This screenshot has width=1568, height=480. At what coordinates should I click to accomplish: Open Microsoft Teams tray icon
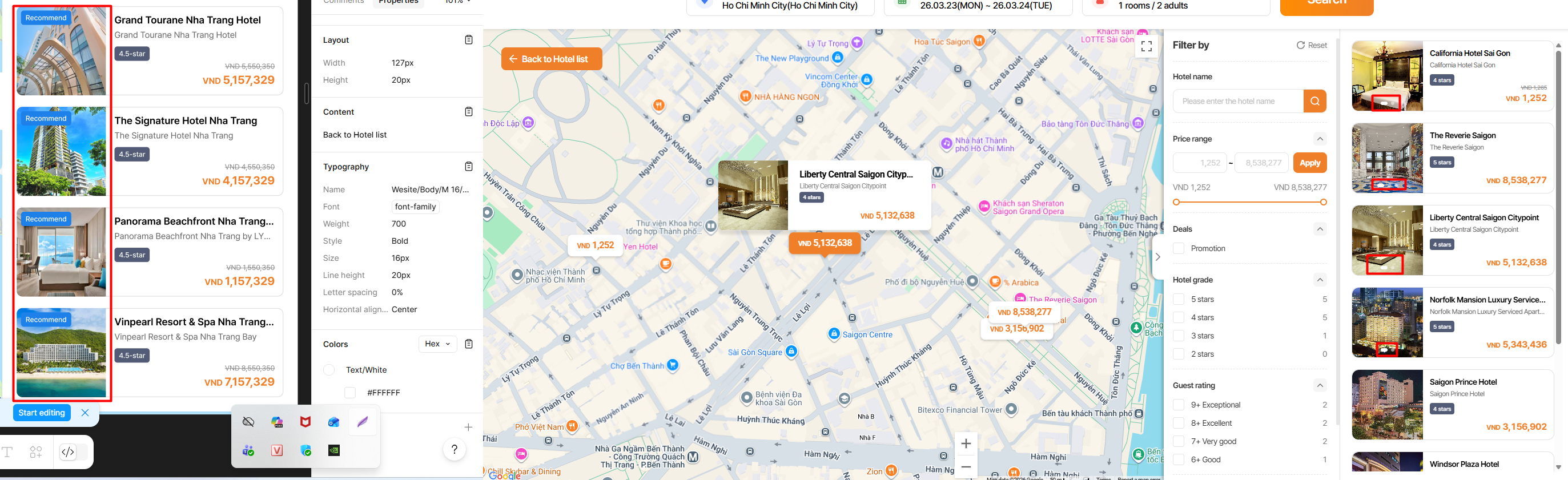pyautogui.click(x=248, y=450)
